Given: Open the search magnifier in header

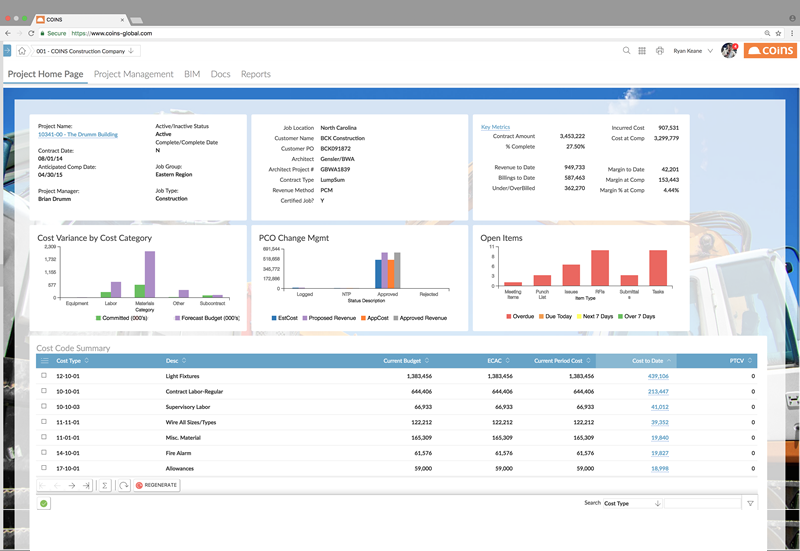Looking at the screenshot, I should pyautogui.click(x=627, y=51).
